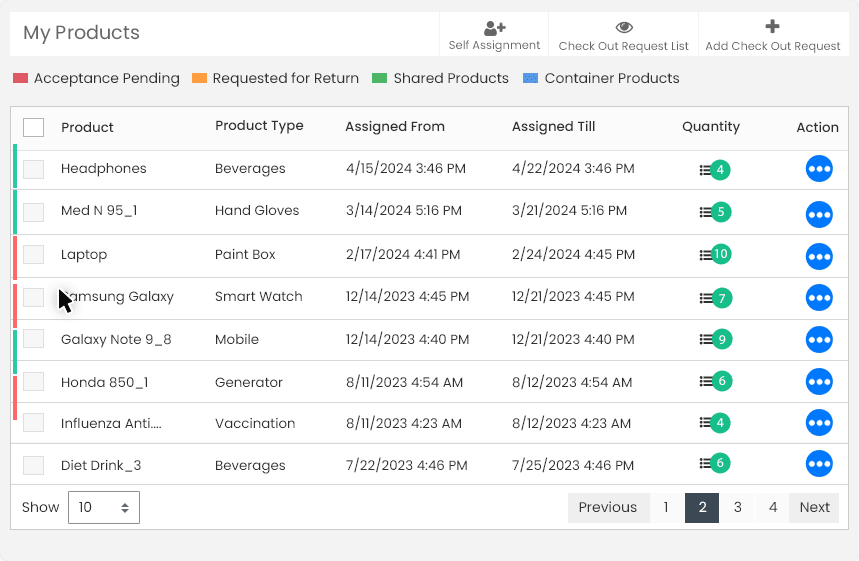
Task: Select the Diet Drink_3 row checkbox
Action: [34, 465]
